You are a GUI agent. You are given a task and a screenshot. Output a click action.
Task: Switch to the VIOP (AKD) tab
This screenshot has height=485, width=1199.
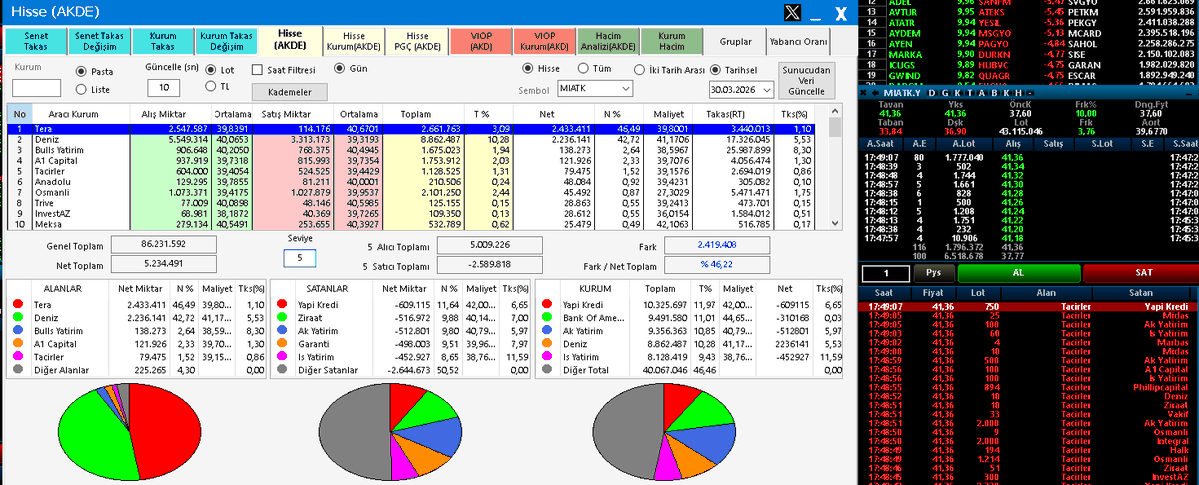click(481, 41)
